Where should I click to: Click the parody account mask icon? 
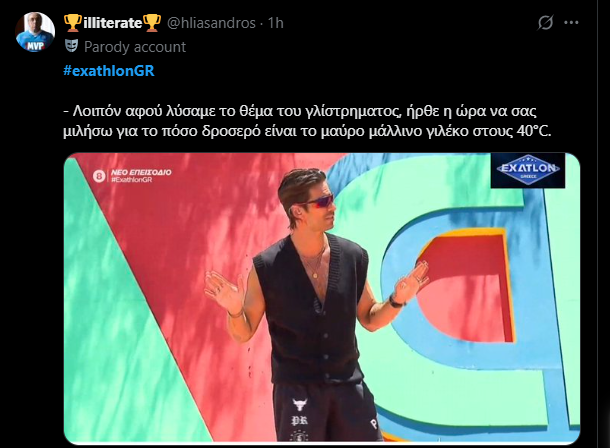coord(71,46)
